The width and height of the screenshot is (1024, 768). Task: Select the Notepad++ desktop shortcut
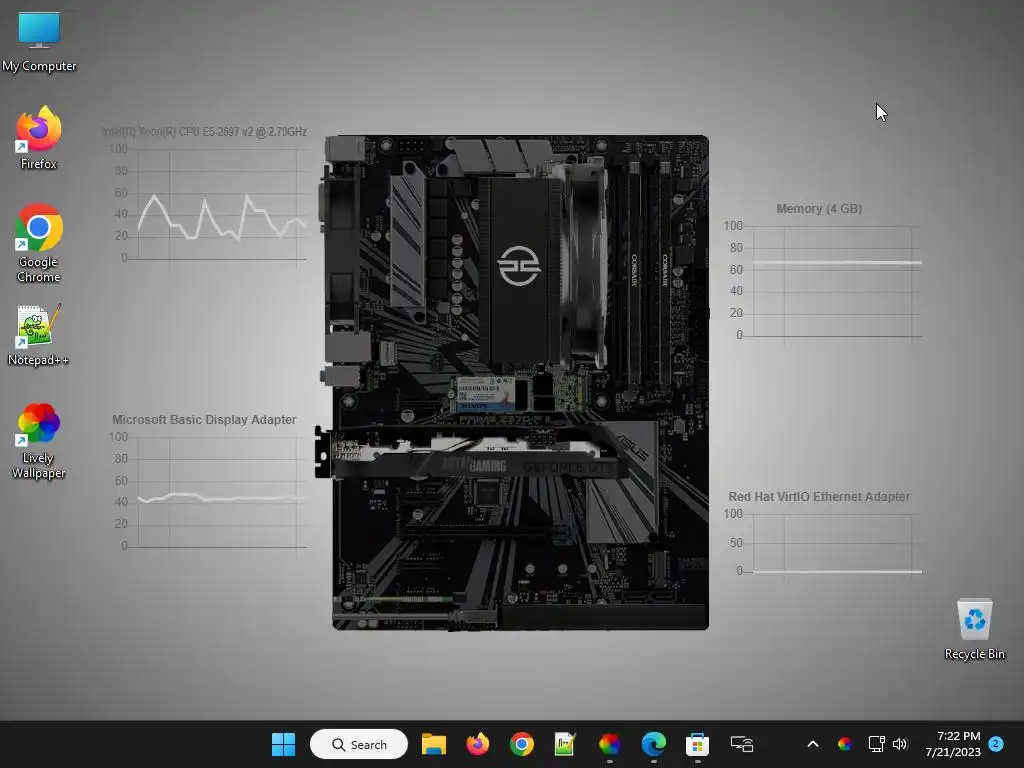tap(38, 334)
